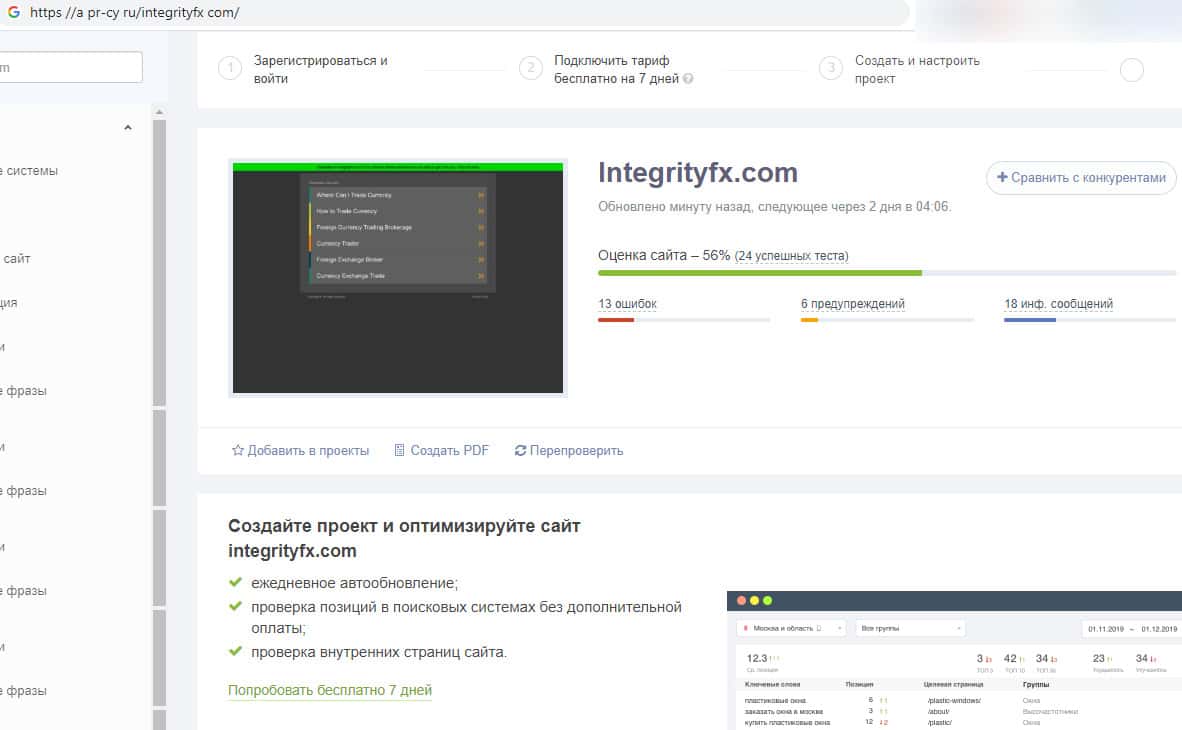This screenshot has height=730, width=1182.
Task: Click blue info messages indicator bar
Action: coord(1029,320)
